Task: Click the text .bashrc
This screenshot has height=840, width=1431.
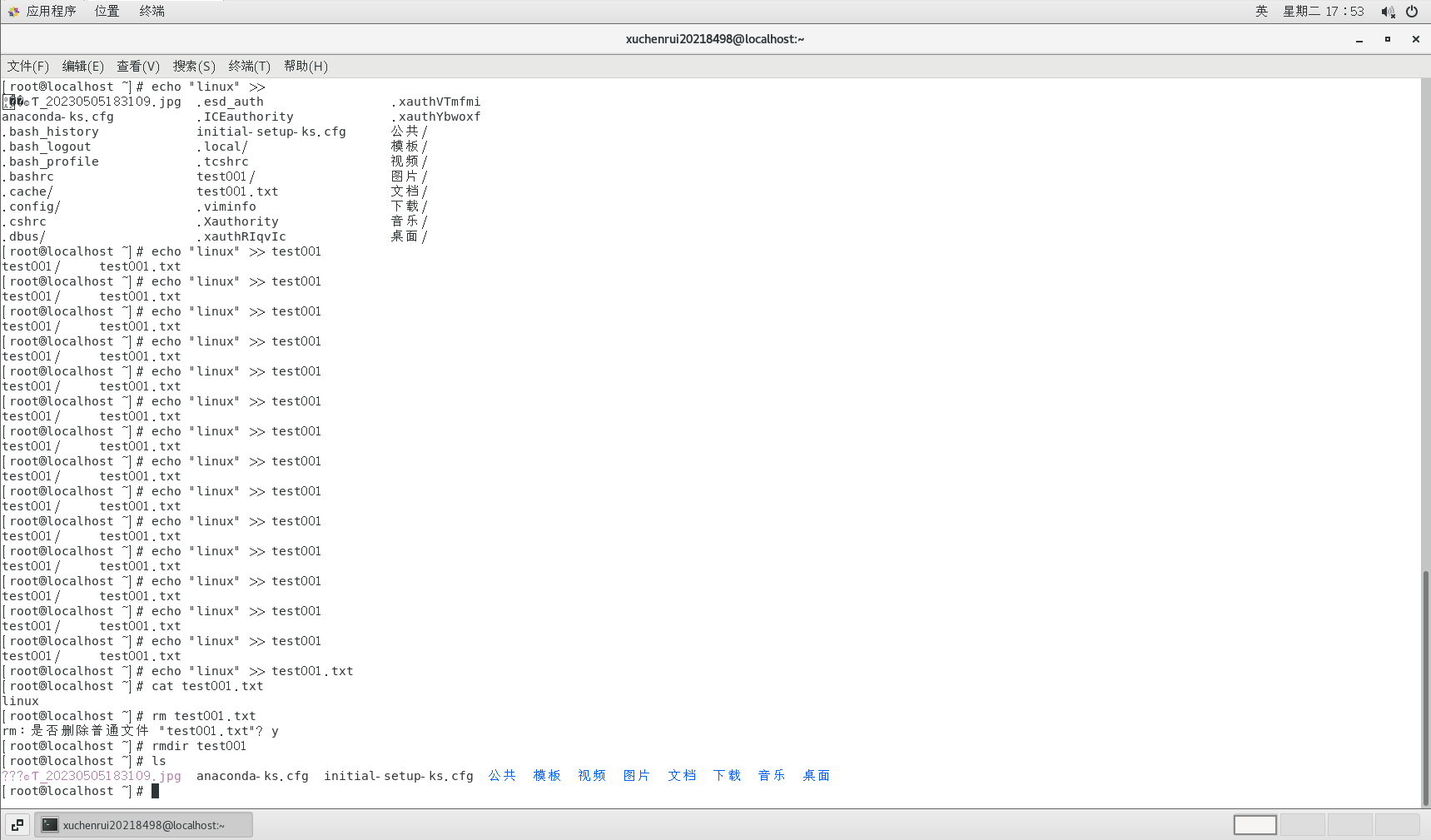Action: [27, 176]
